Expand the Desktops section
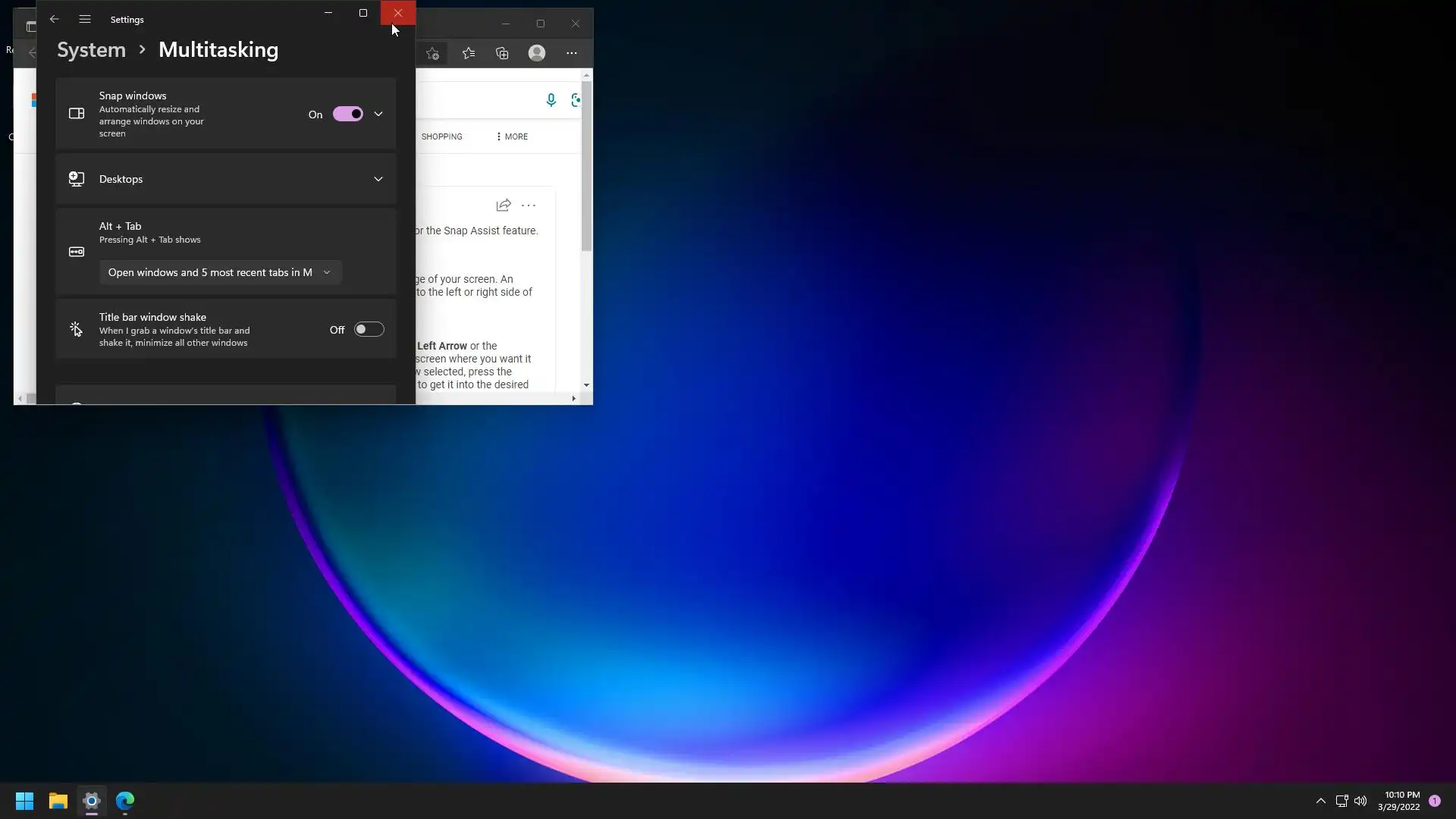Screen dimensions: 1456x819 pos(378,180)
